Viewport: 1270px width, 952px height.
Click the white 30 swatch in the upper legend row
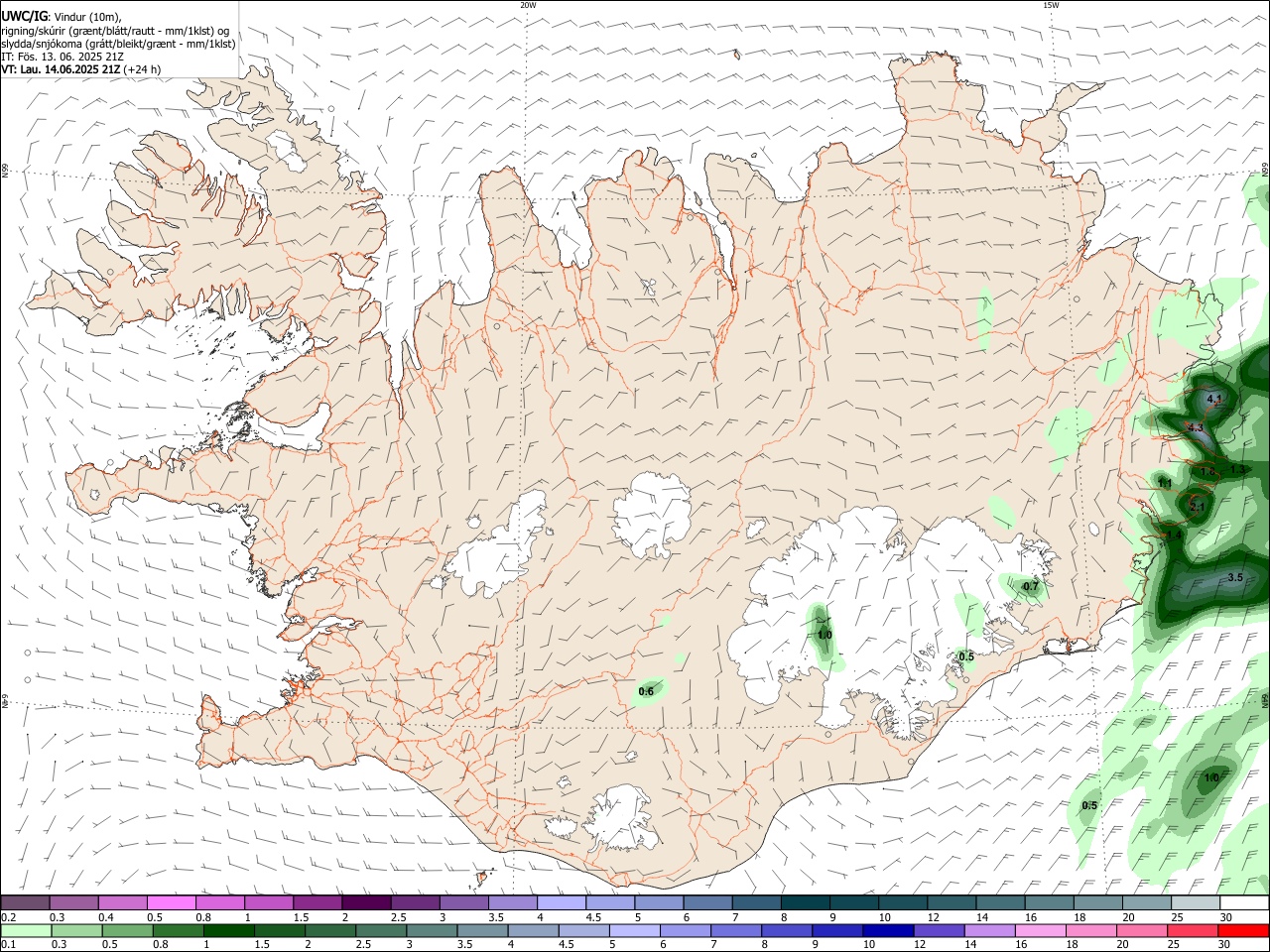1245,902
